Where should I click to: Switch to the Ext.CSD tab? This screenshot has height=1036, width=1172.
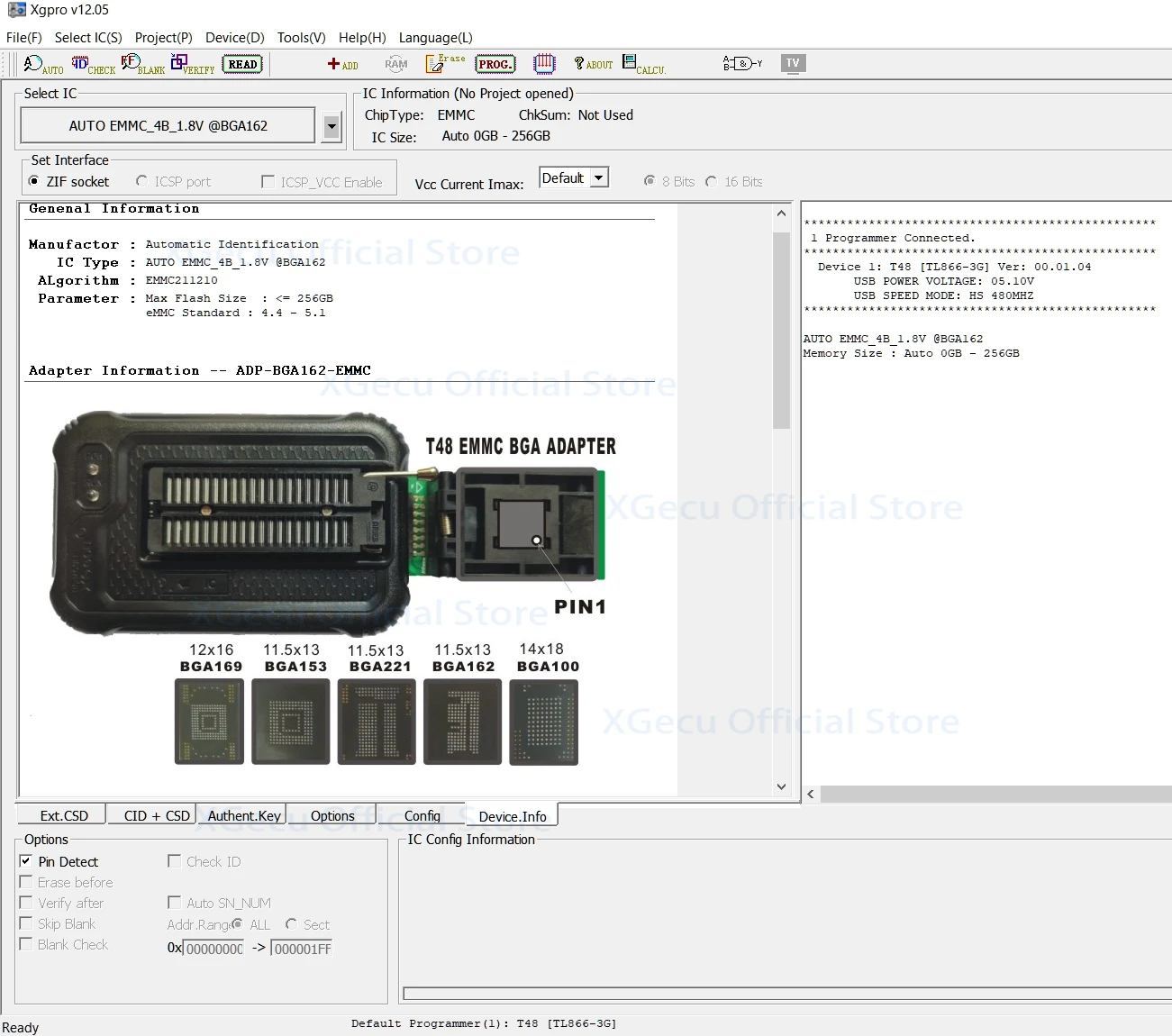[x=63, y=815]
